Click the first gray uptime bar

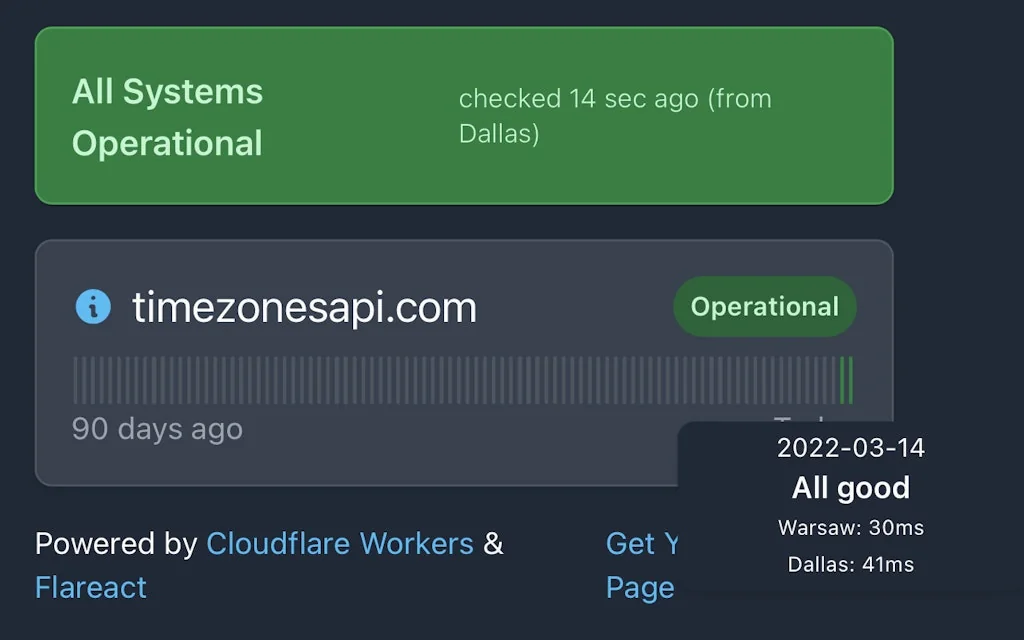pos(76,380)
